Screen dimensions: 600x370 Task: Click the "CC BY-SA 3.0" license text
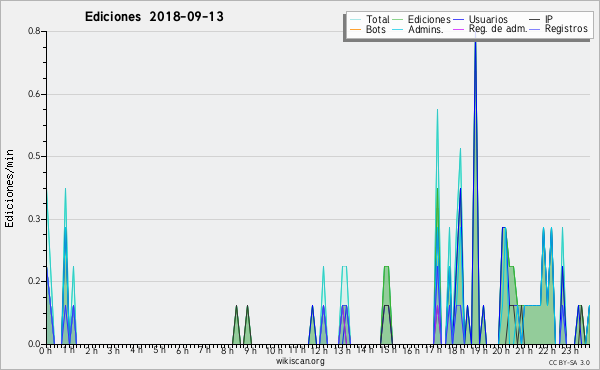569,362
